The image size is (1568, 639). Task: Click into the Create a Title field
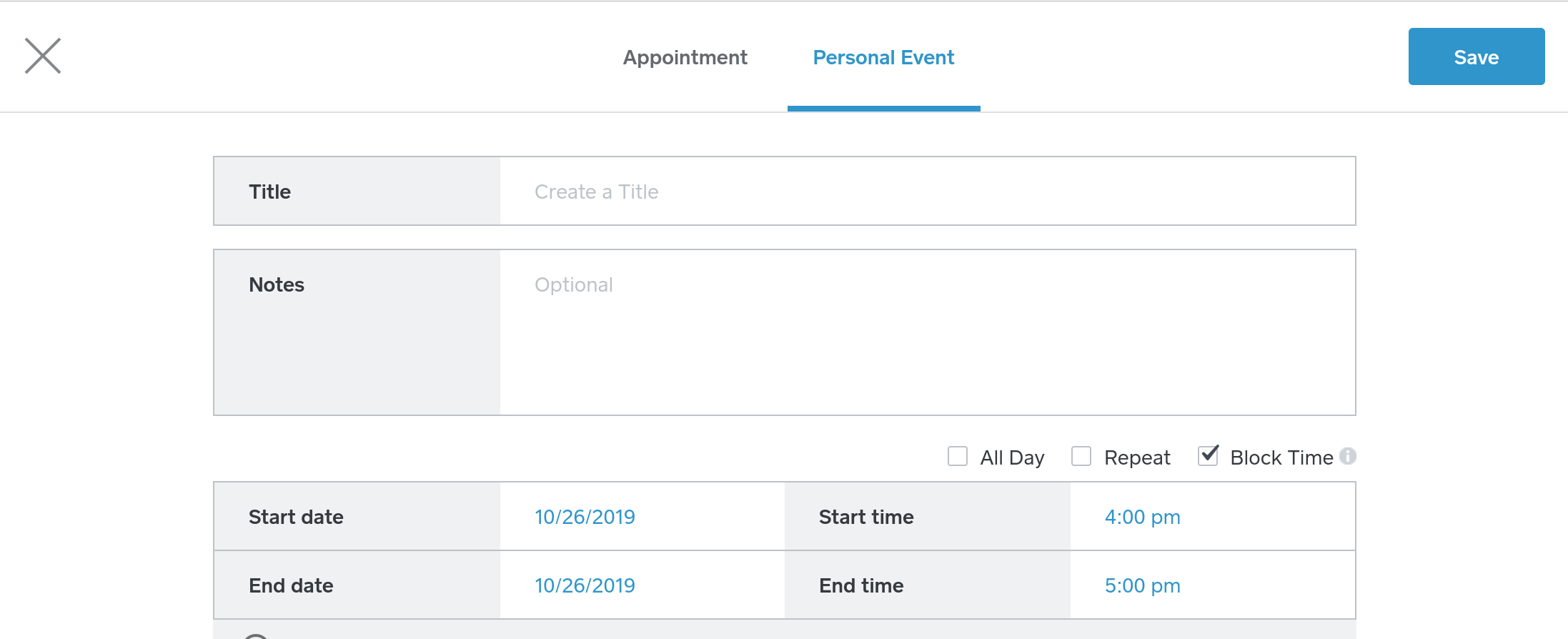(x=926, y=192)
